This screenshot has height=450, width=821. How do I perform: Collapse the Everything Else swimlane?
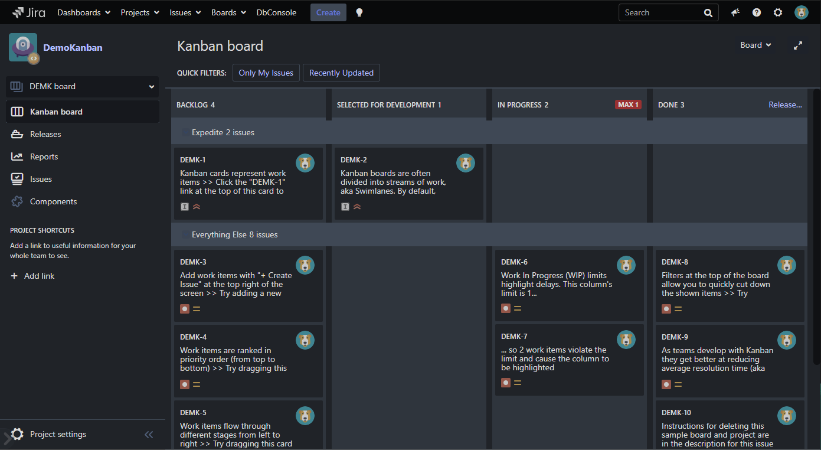point(184,235)
